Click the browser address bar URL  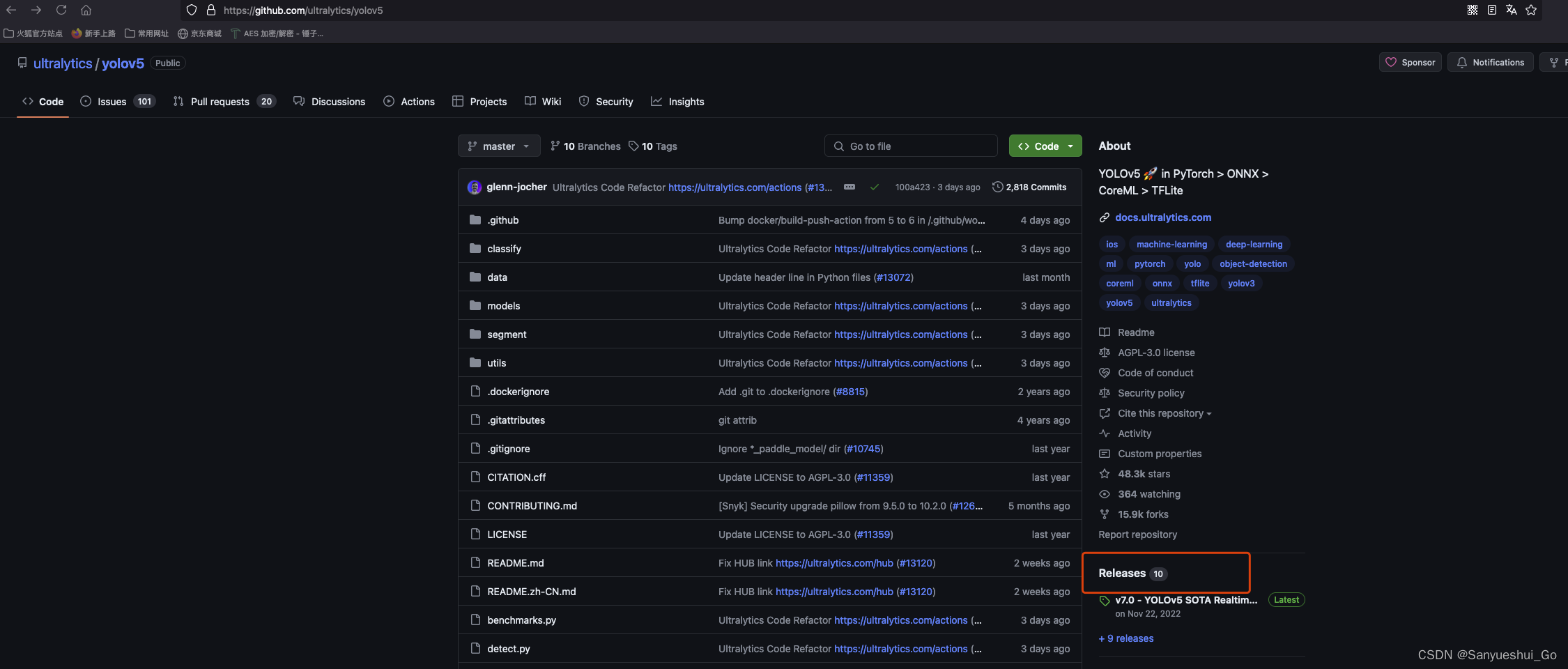click(x=303, y=10)
